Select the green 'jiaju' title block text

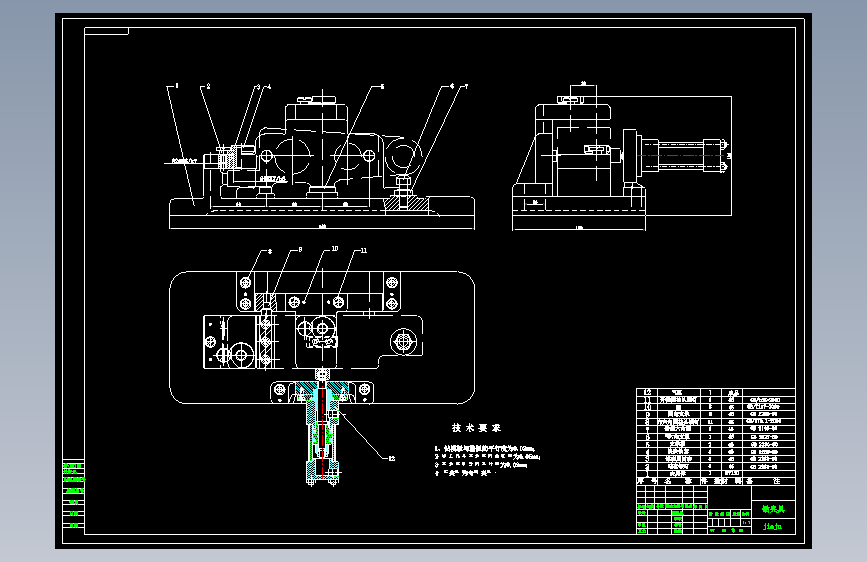coord(772,526)
